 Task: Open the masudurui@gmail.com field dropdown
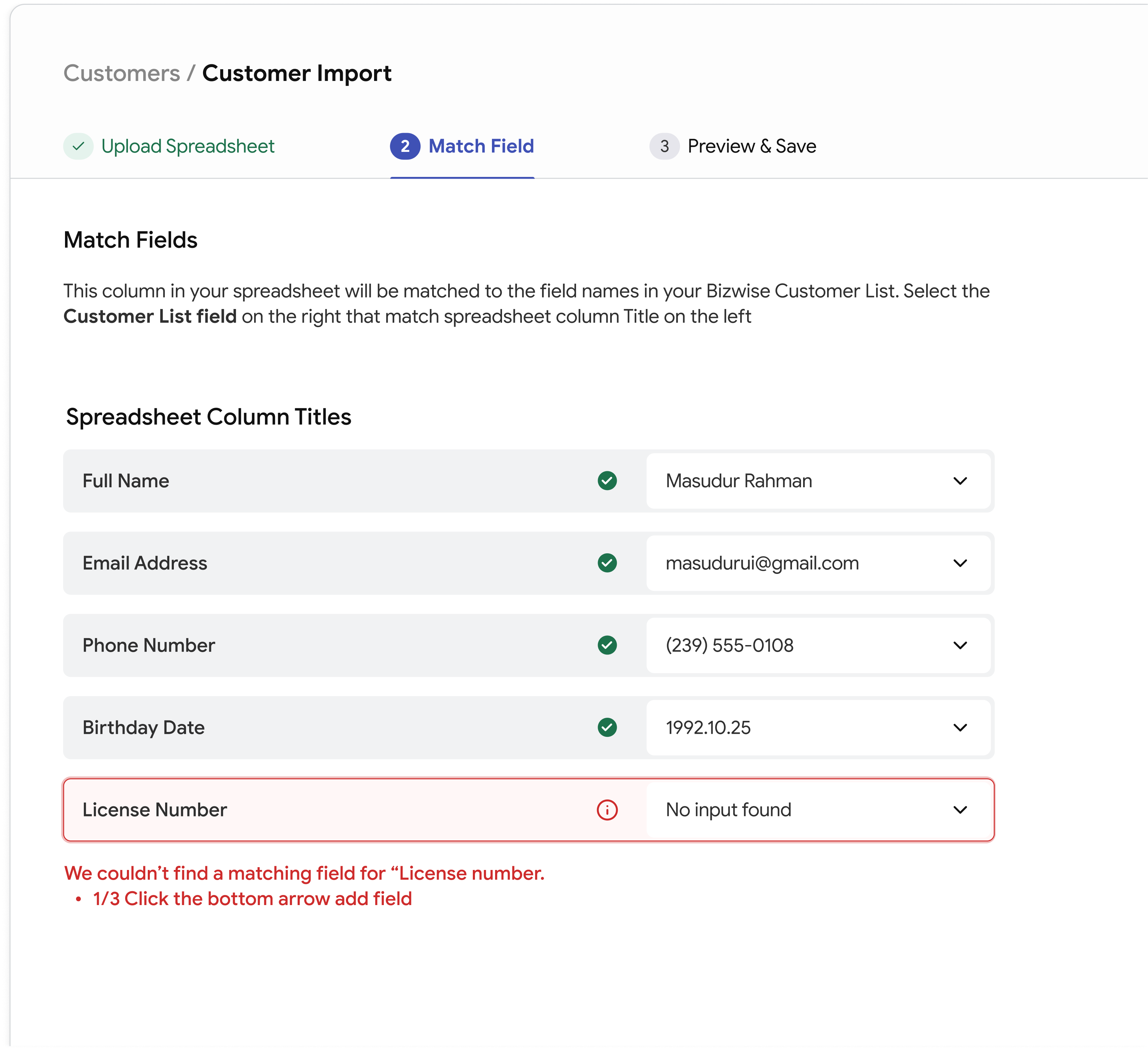[x=961, y=563]
